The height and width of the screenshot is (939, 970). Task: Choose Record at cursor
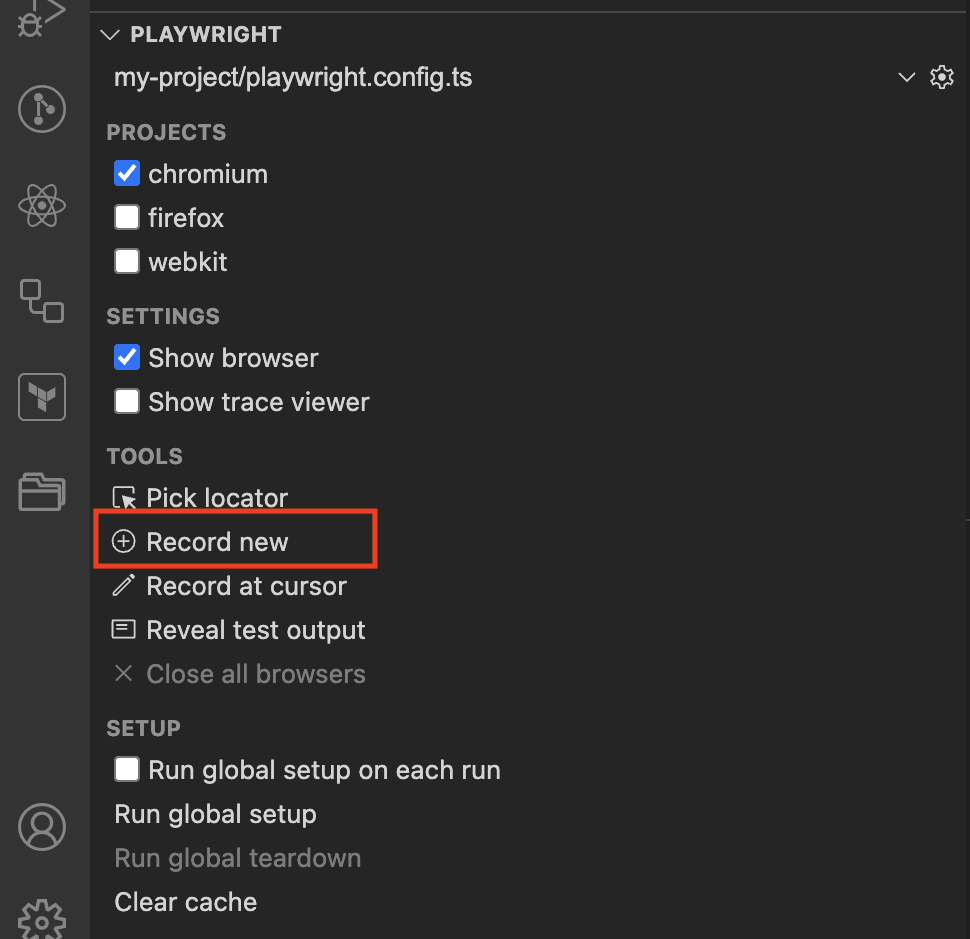229,586
